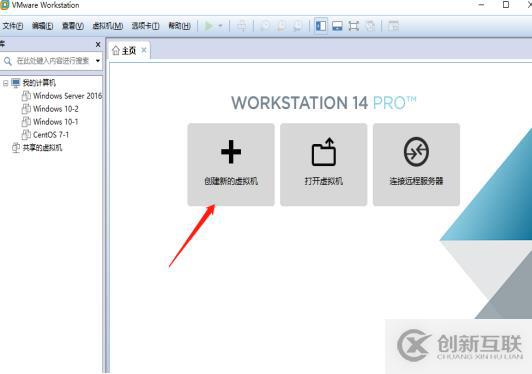The width and height of the screenshot is (532, 374).
Task: Click the Unity mode toolbar icon
Action: (370, 26)
